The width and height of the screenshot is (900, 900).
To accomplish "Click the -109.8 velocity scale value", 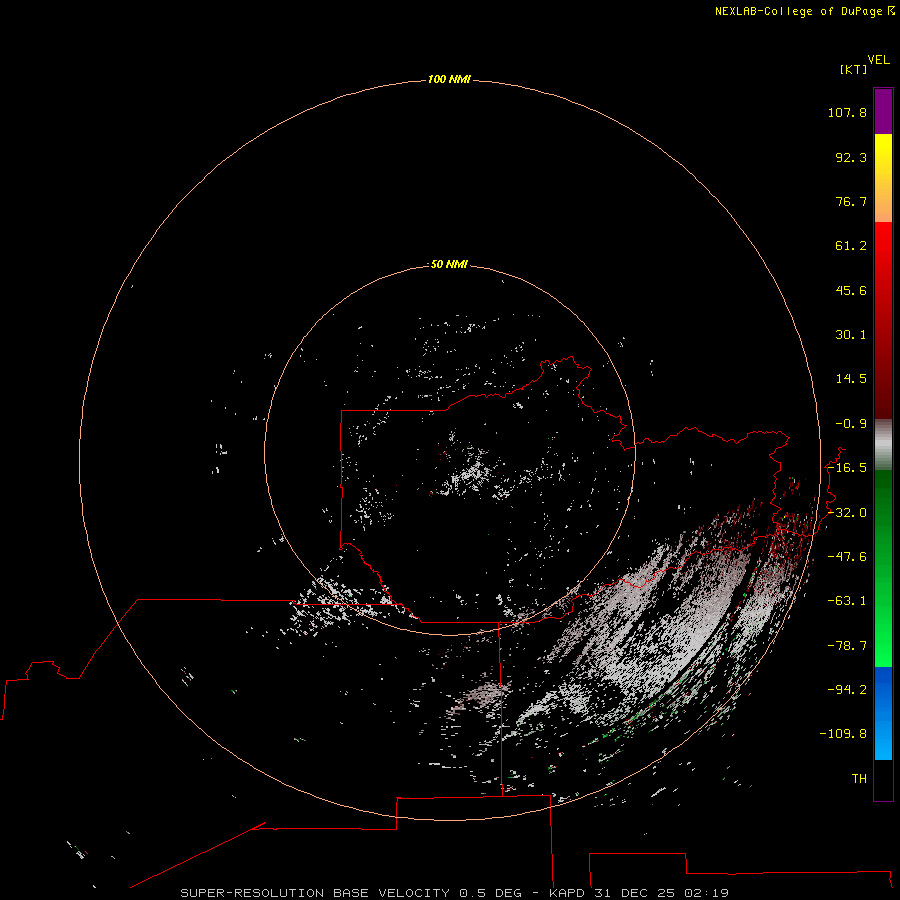I will coord(843,734).
